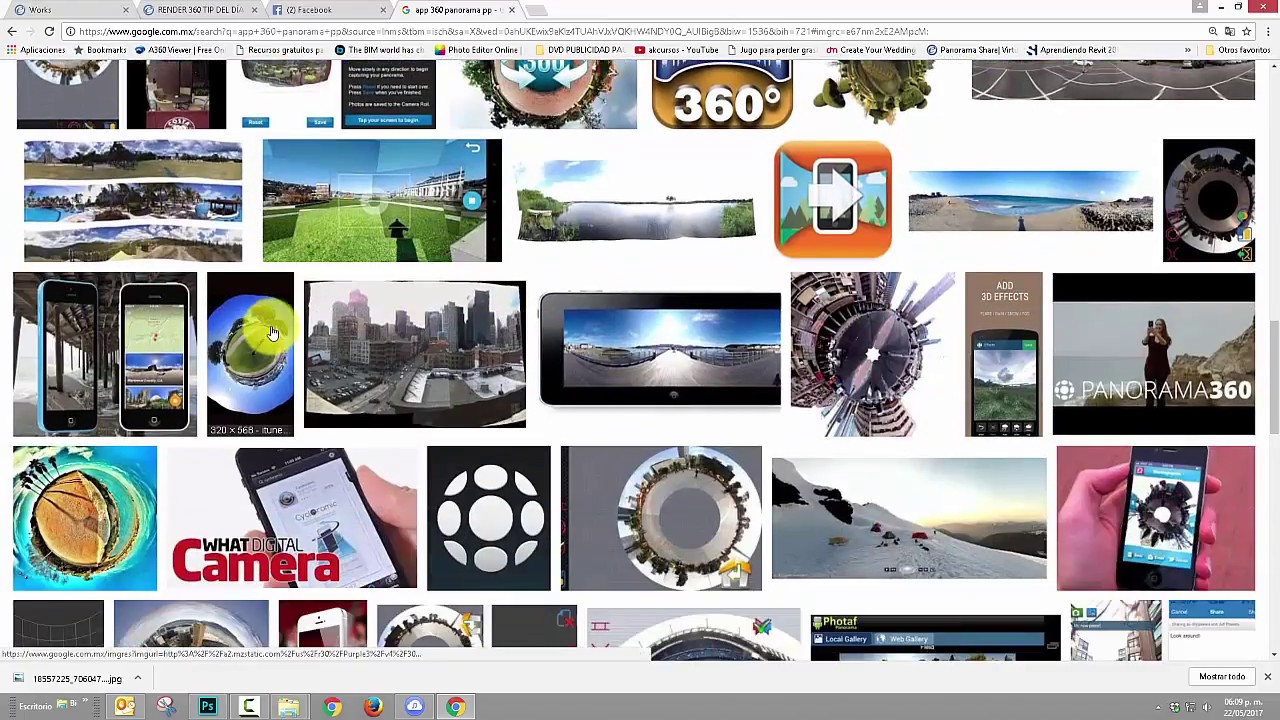Open the Otros favoritos bookmarks folder
The height and width of the screenshot is (720, 1280).
point(1238,50)
